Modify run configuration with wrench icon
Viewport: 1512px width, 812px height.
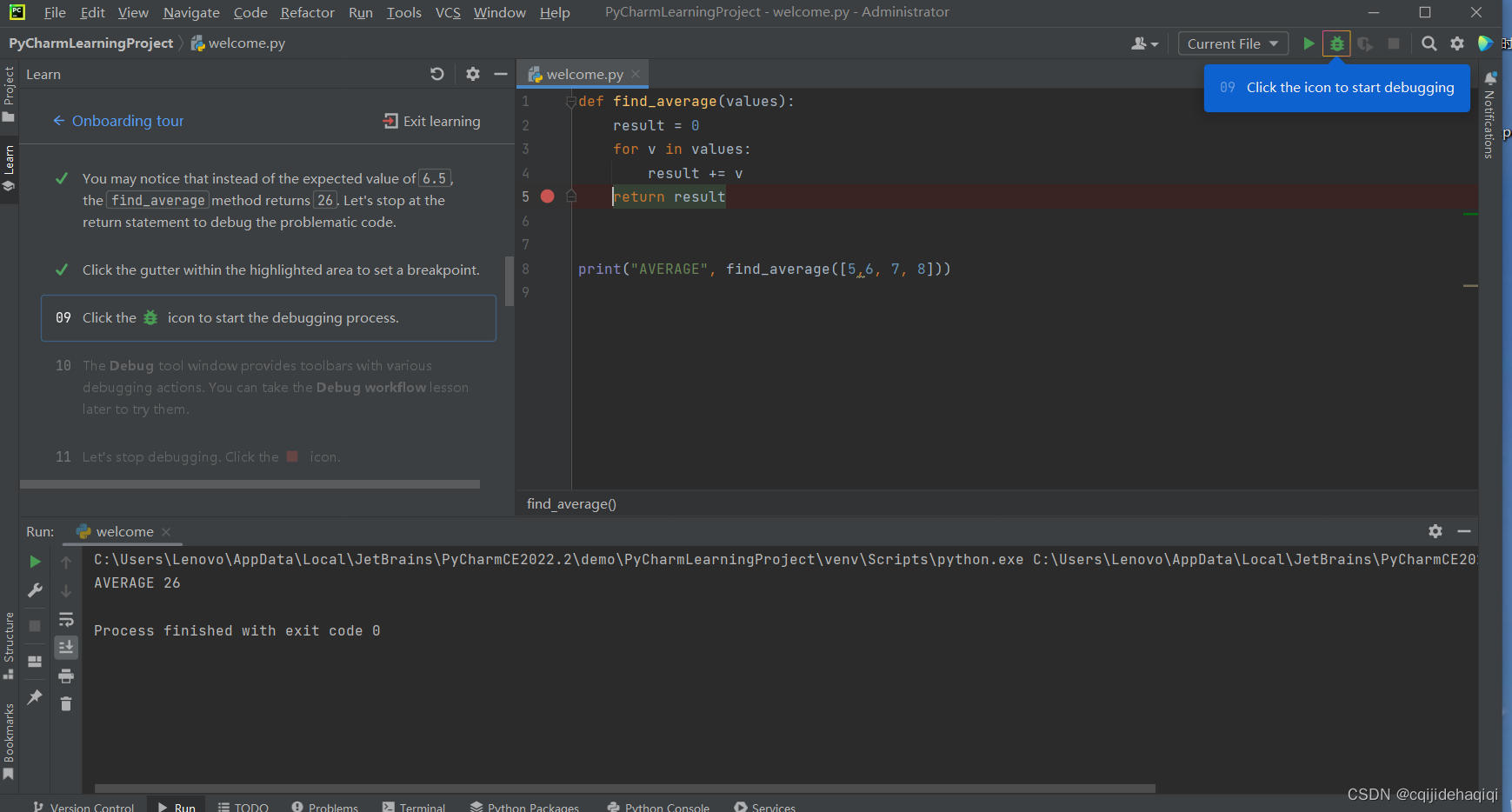tap(35, 590)
